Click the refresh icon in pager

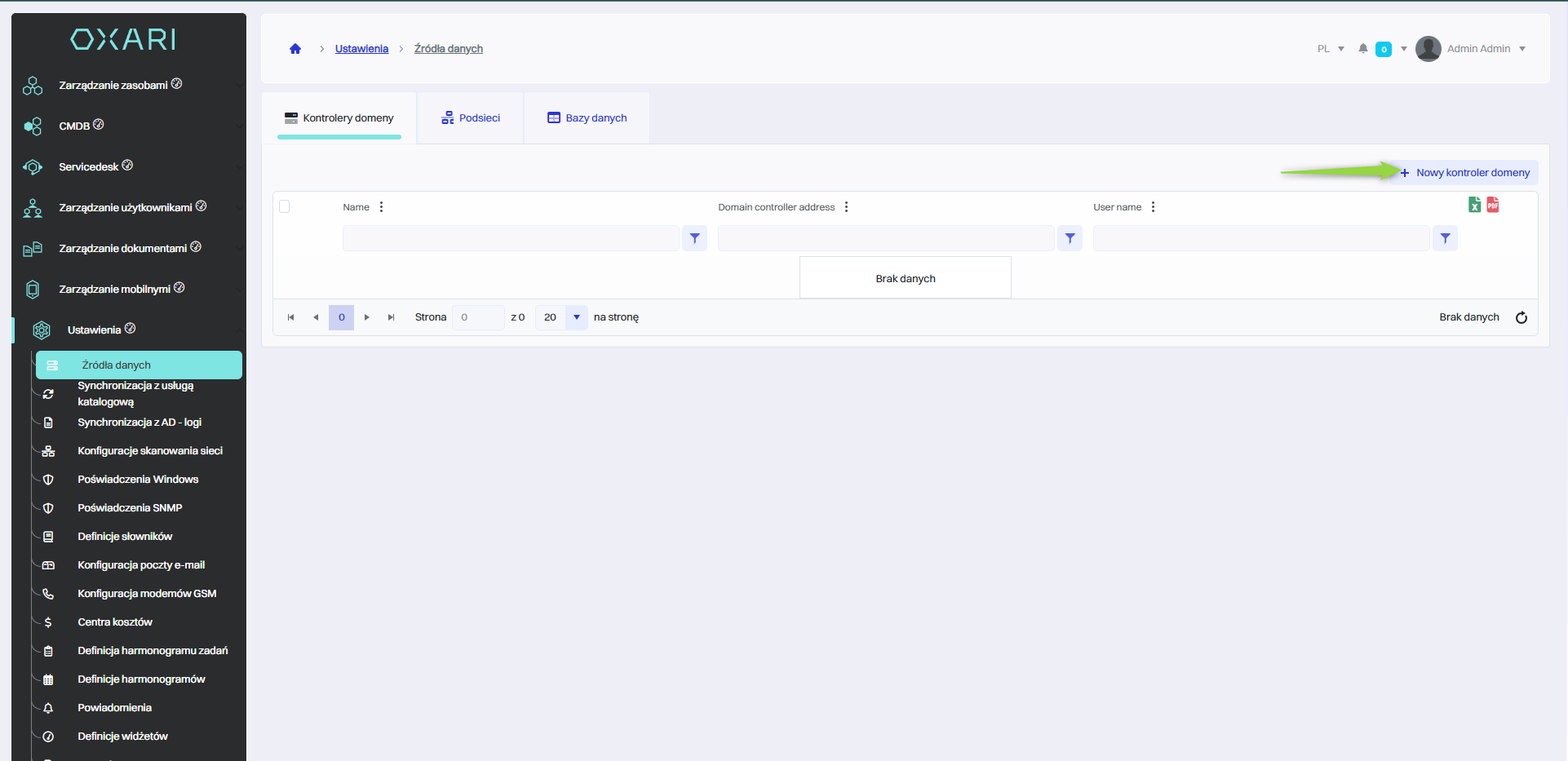[x=1521, y=318]
